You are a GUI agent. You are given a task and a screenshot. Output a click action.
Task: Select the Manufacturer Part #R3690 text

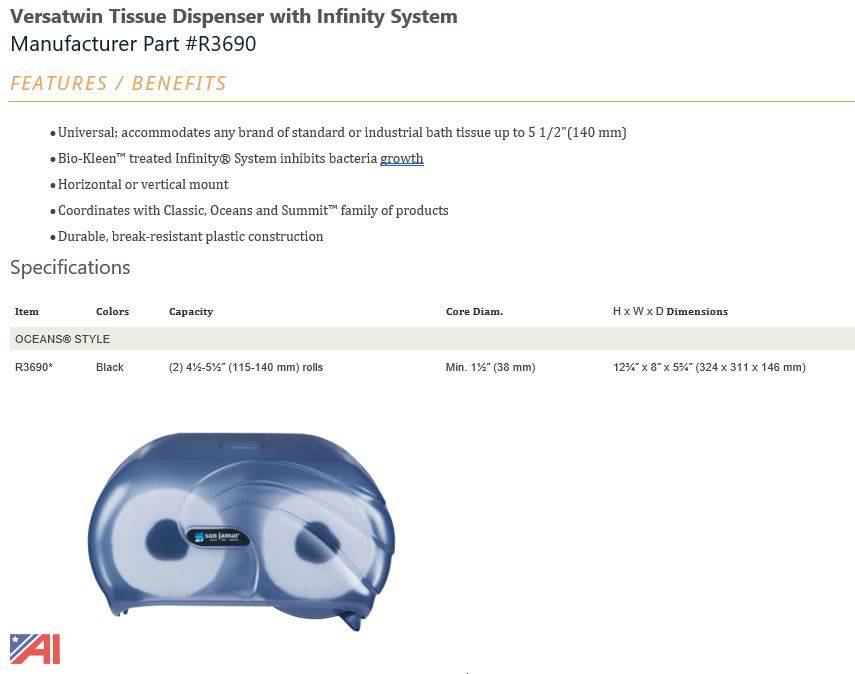pos(133,44)
